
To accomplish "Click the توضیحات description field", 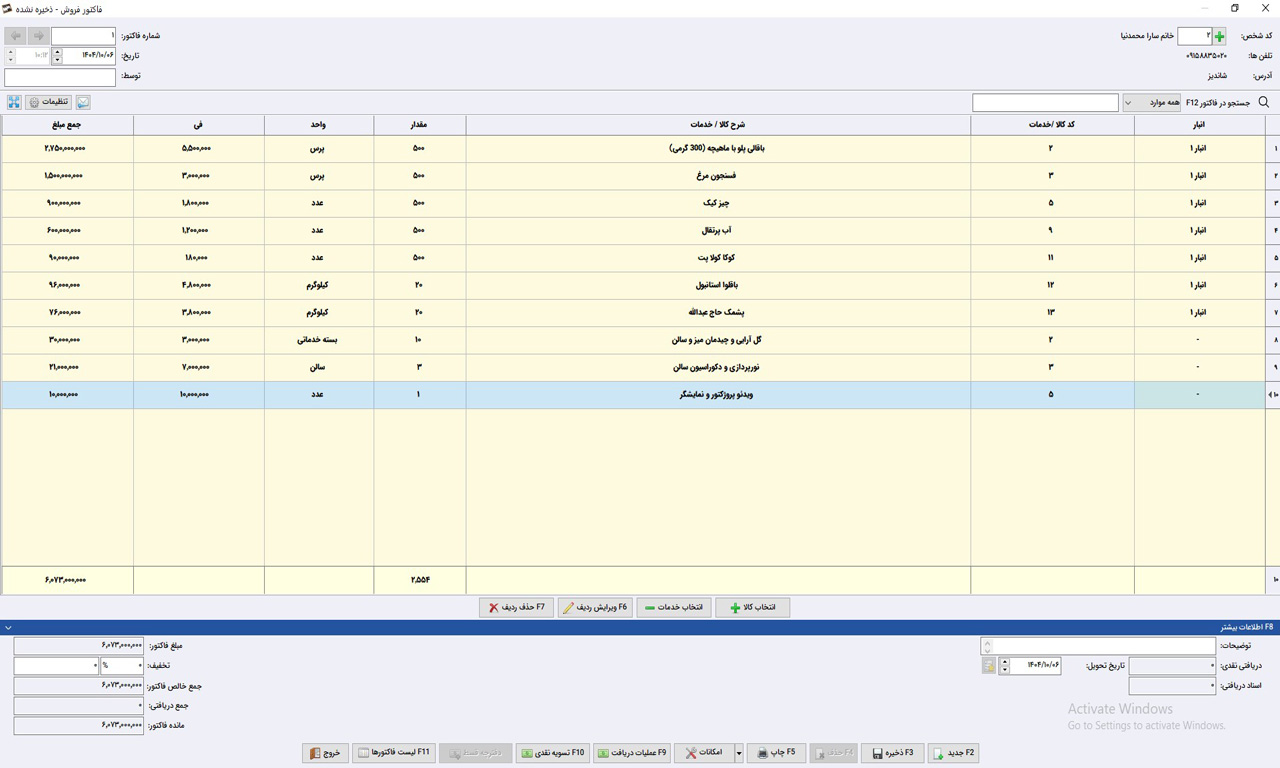I will point(1099,646).
